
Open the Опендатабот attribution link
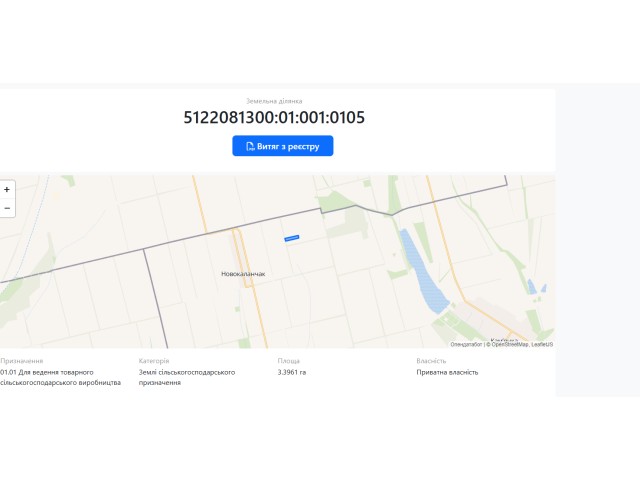[x=466, y=344]
